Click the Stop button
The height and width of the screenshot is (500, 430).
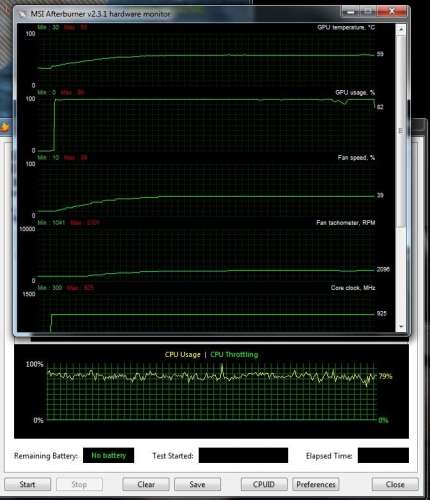click(79, 484)
